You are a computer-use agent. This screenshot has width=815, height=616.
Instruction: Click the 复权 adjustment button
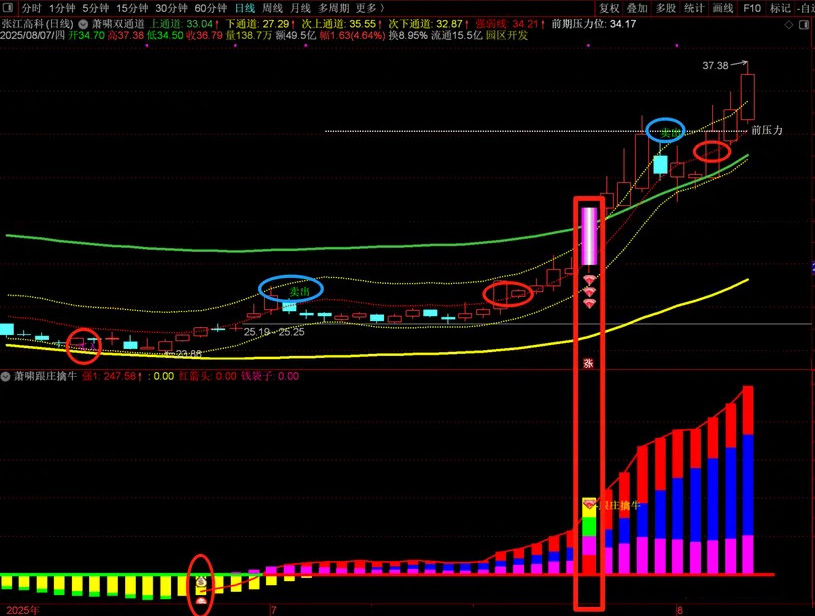pos(609,7)
